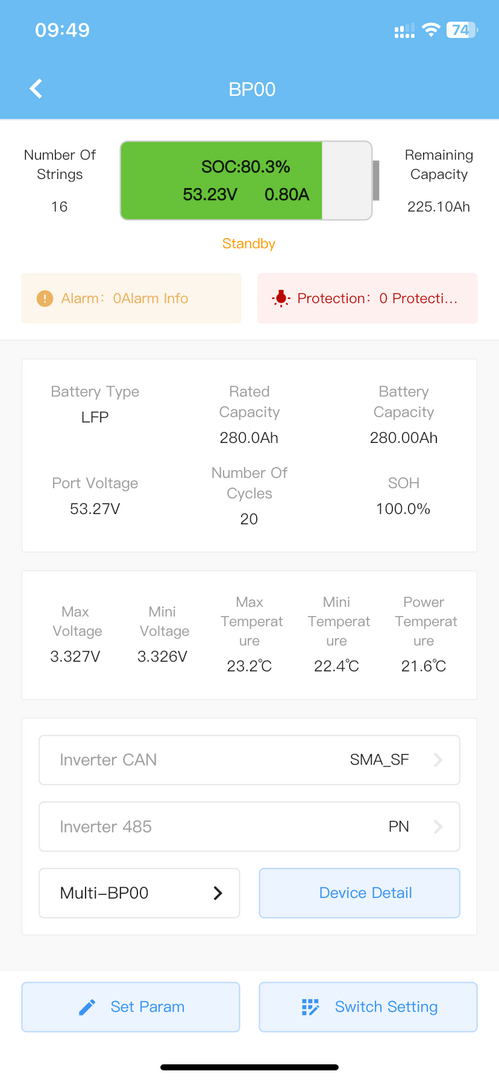Open the Alarm Info panel

(x=132, y=298)
